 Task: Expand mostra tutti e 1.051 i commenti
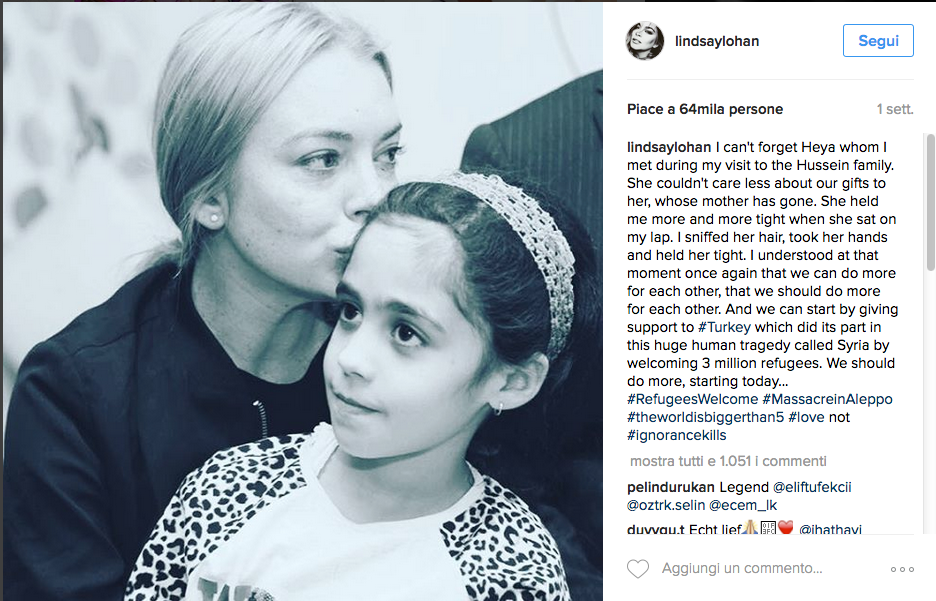[x=728, y=461]
